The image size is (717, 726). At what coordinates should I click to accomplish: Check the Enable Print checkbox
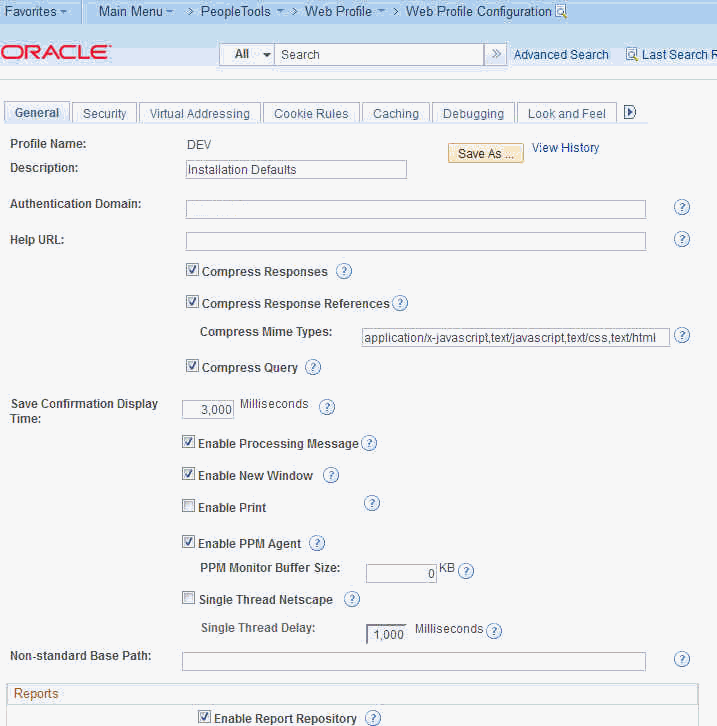point(188,506)
